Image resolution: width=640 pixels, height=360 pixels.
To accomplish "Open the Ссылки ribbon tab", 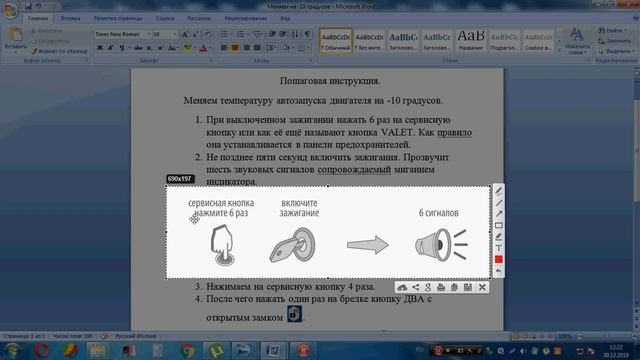I will (x=165, y=18).
